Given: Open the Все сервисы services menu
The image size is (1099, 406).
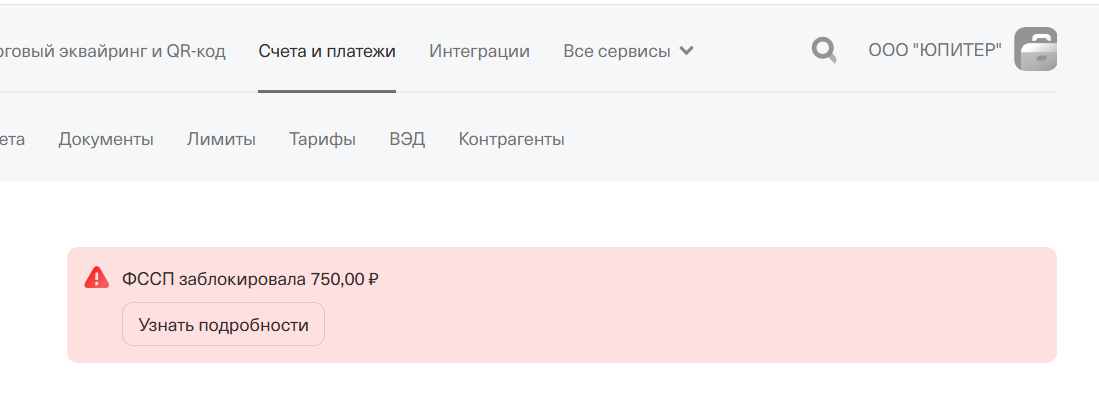Looking at the screenshot, I should click(617, 51).
